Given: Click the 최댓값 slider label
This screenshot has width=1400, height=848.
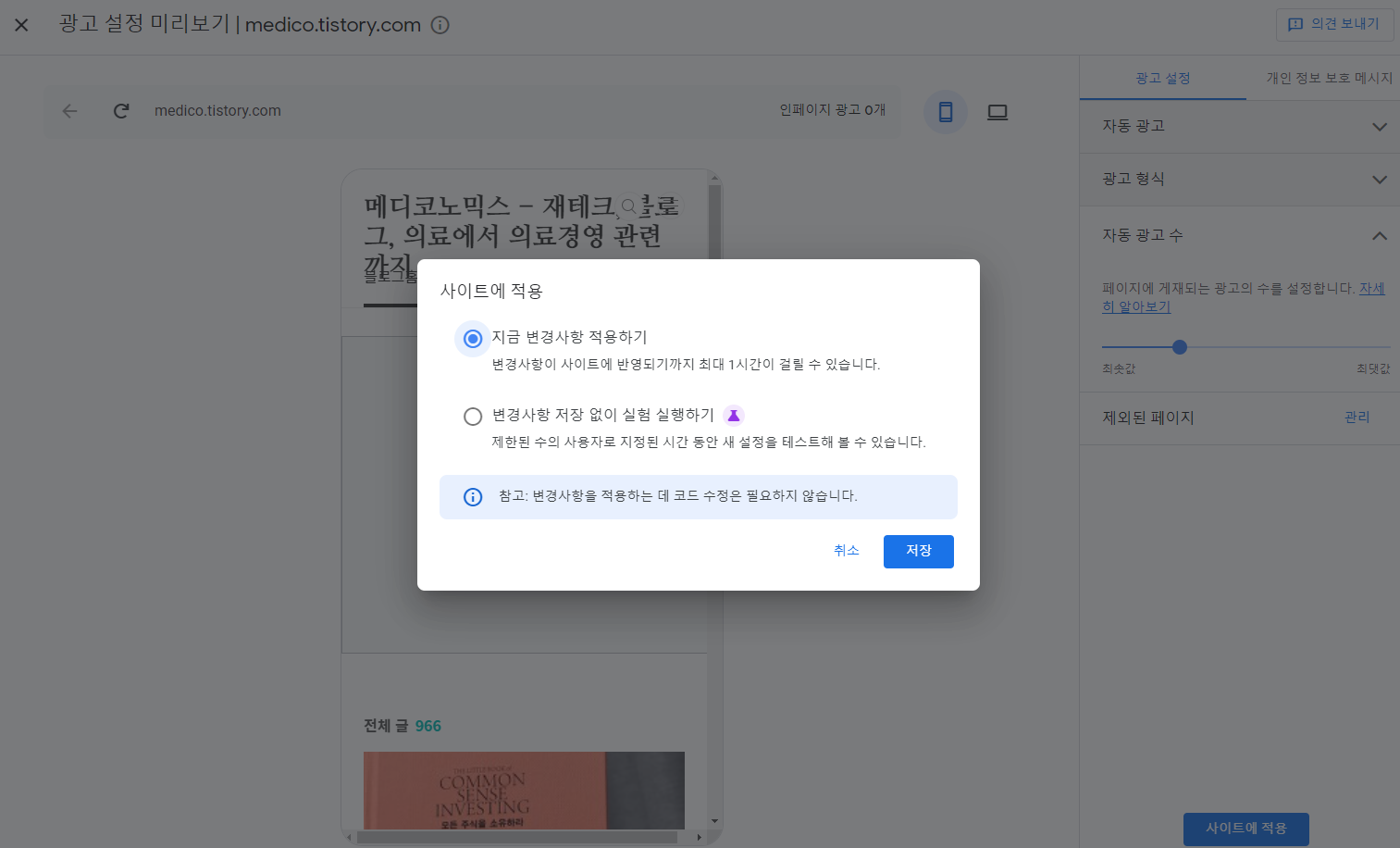Looking at the screenshot, I should click(1373, 368).
